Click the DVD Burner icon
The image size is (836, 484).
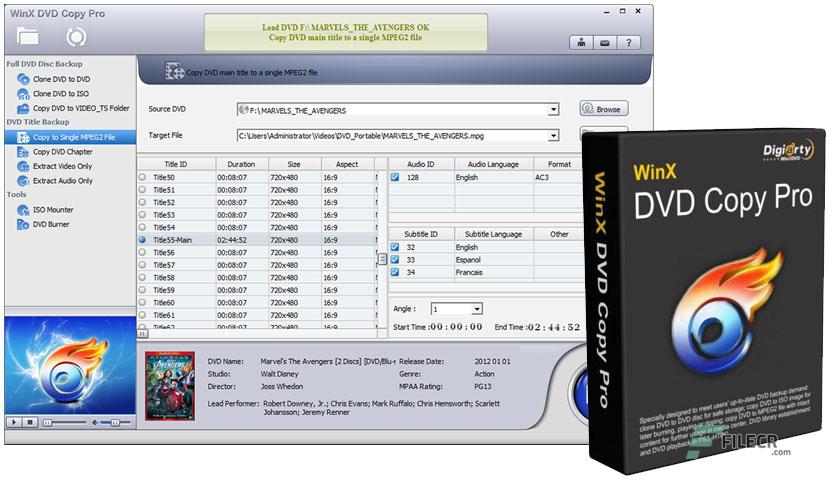pyautogui.click(x=23, y=224)
